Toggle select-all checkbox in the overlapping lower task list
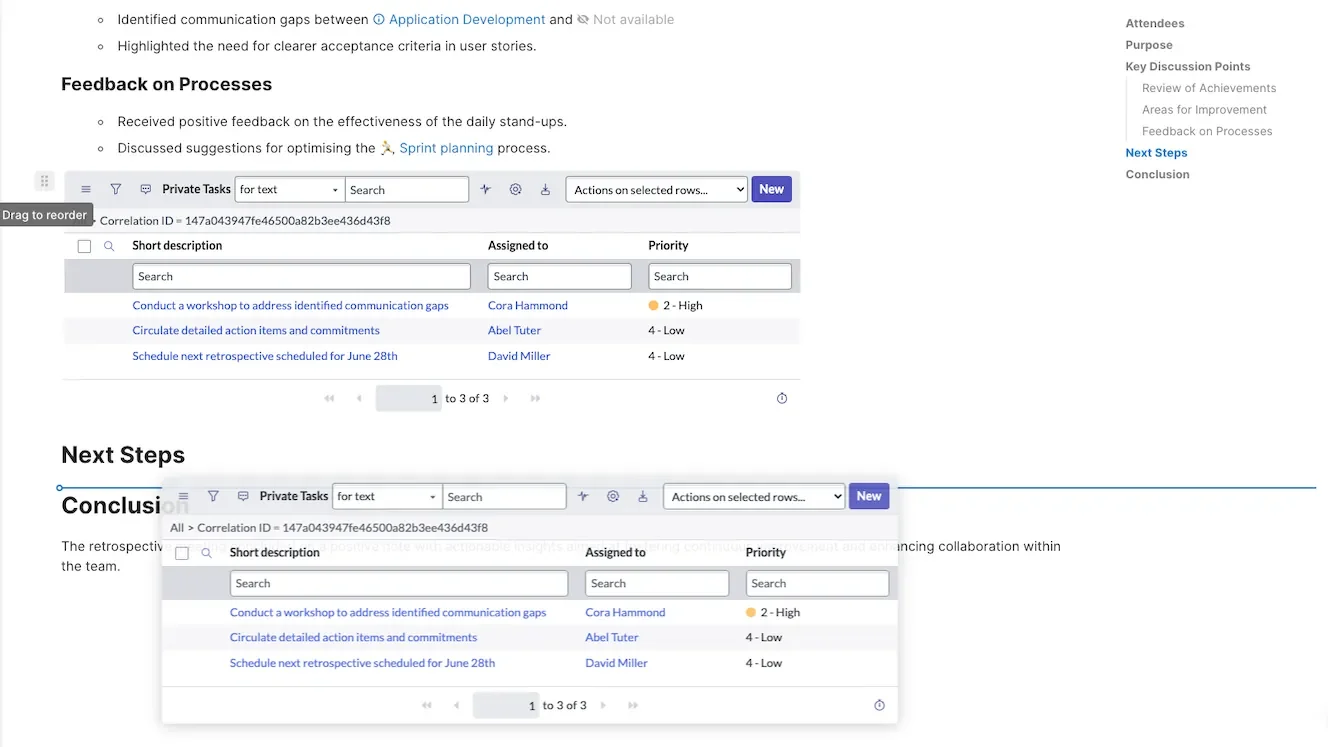Image resolution: width=1328 pixels, height=747 pixels. (182, 553)
